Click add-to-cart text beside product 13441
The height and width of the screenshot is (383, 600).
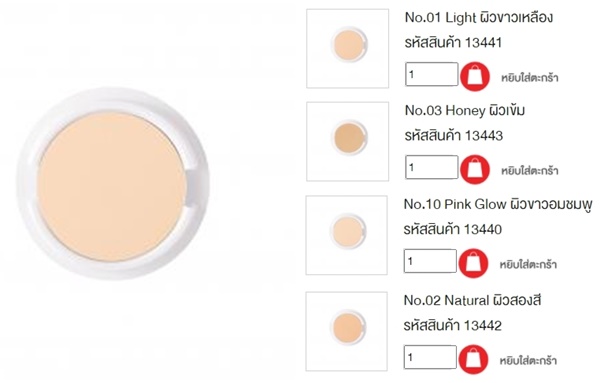[530, 78]
